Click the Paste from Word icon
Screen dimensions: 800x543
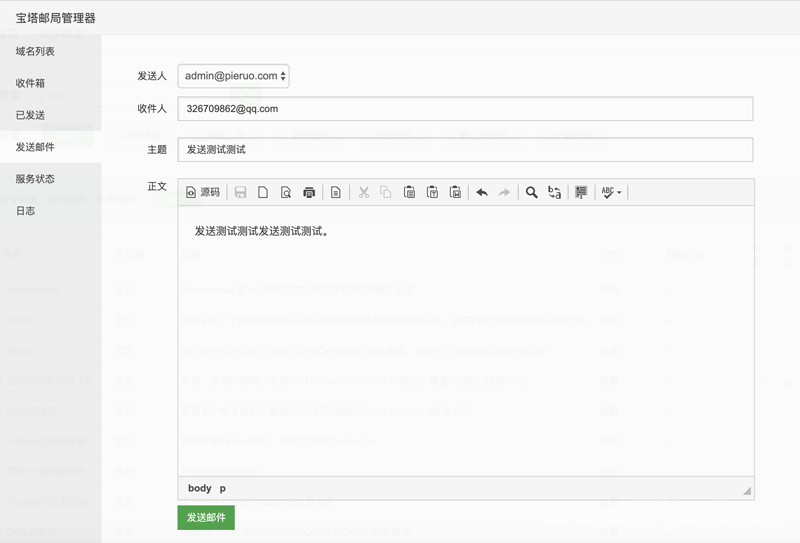pos(455,192)
